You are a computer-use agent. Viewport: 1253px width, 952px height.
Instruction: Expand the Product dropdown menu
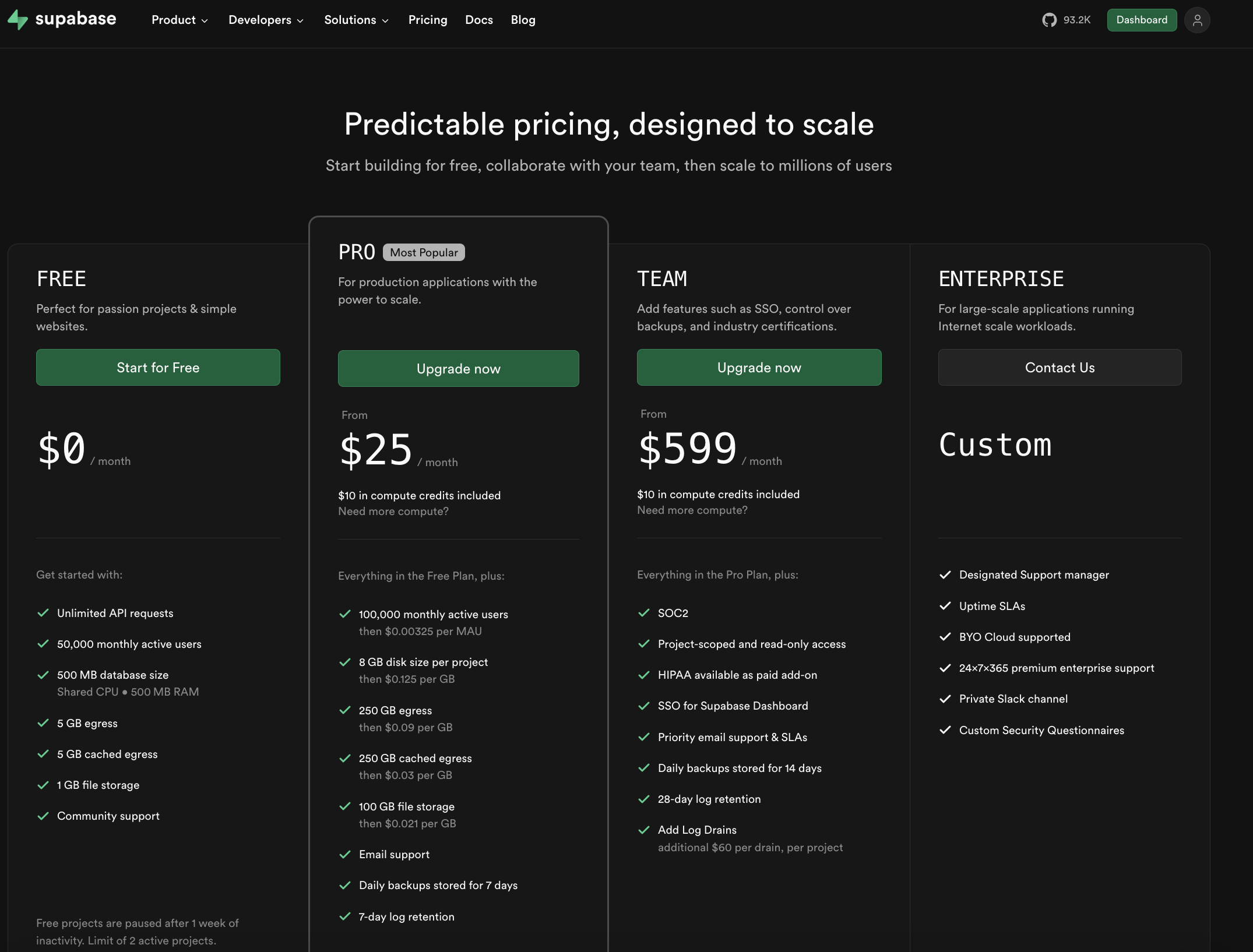[179, 20]
